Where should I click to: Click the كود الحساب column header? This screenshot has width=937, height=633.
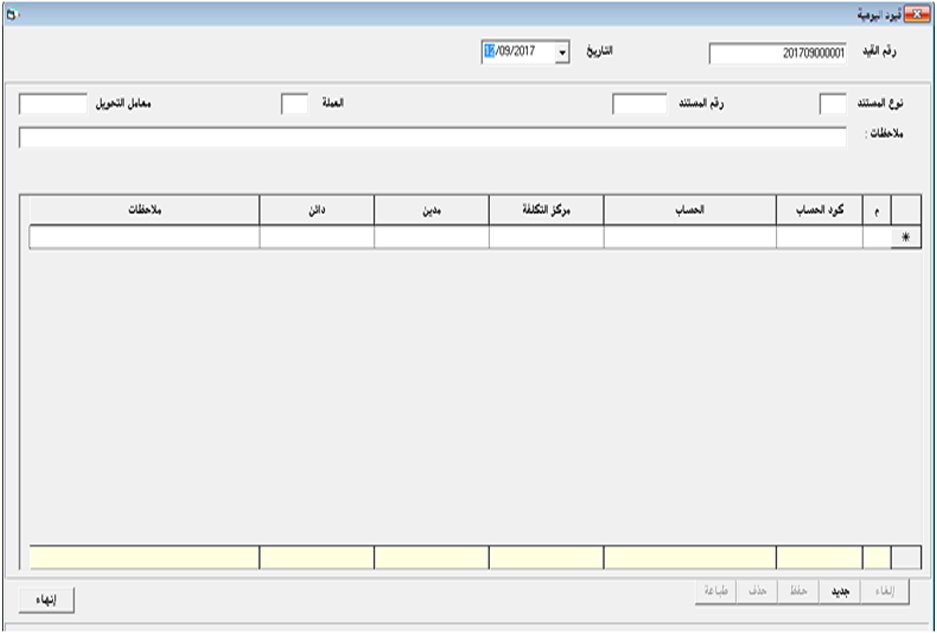tap(819, 210)
